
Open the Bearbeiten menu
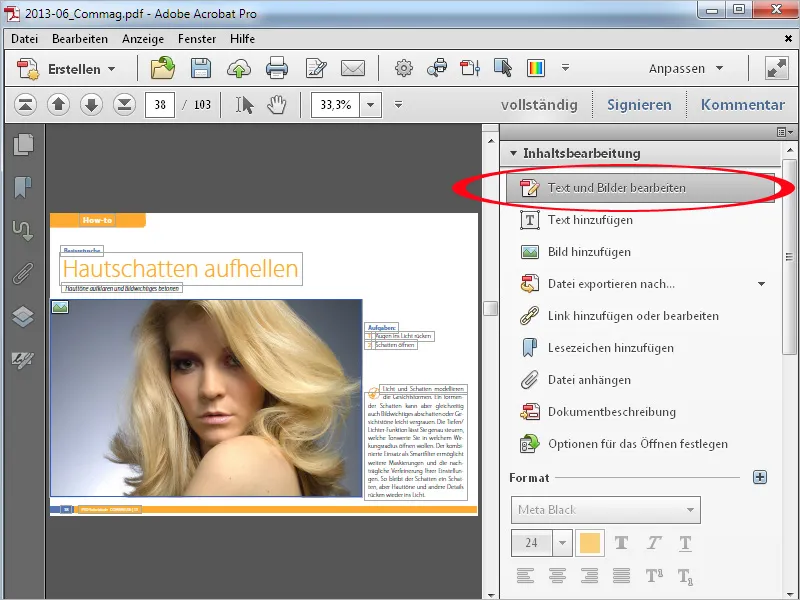(x=80, y=39)
